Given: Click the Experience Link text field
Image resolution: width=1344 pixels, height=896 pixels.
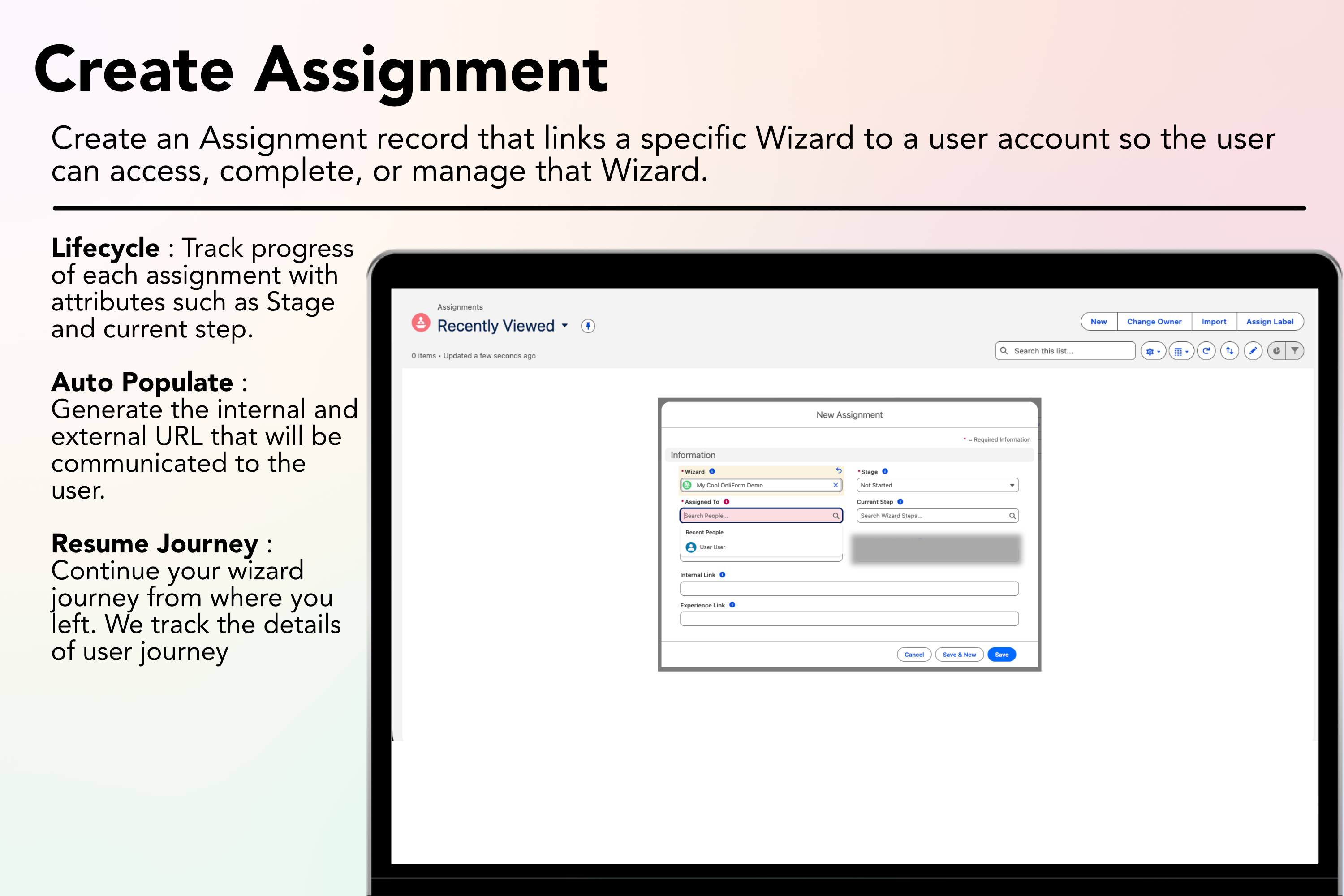Looking at the screenshot, I should [849, 618].
